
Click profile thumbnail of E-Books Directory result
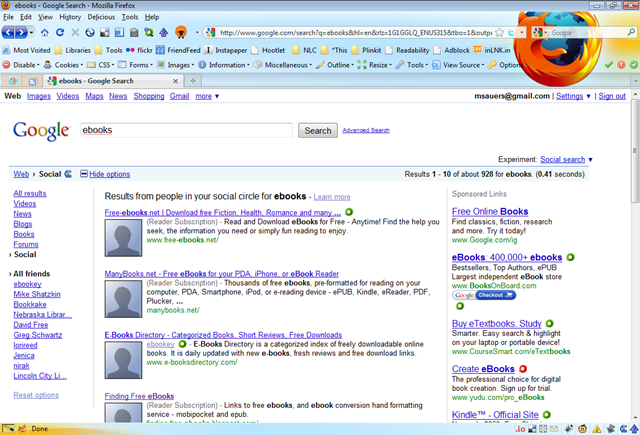click(123, 360)
